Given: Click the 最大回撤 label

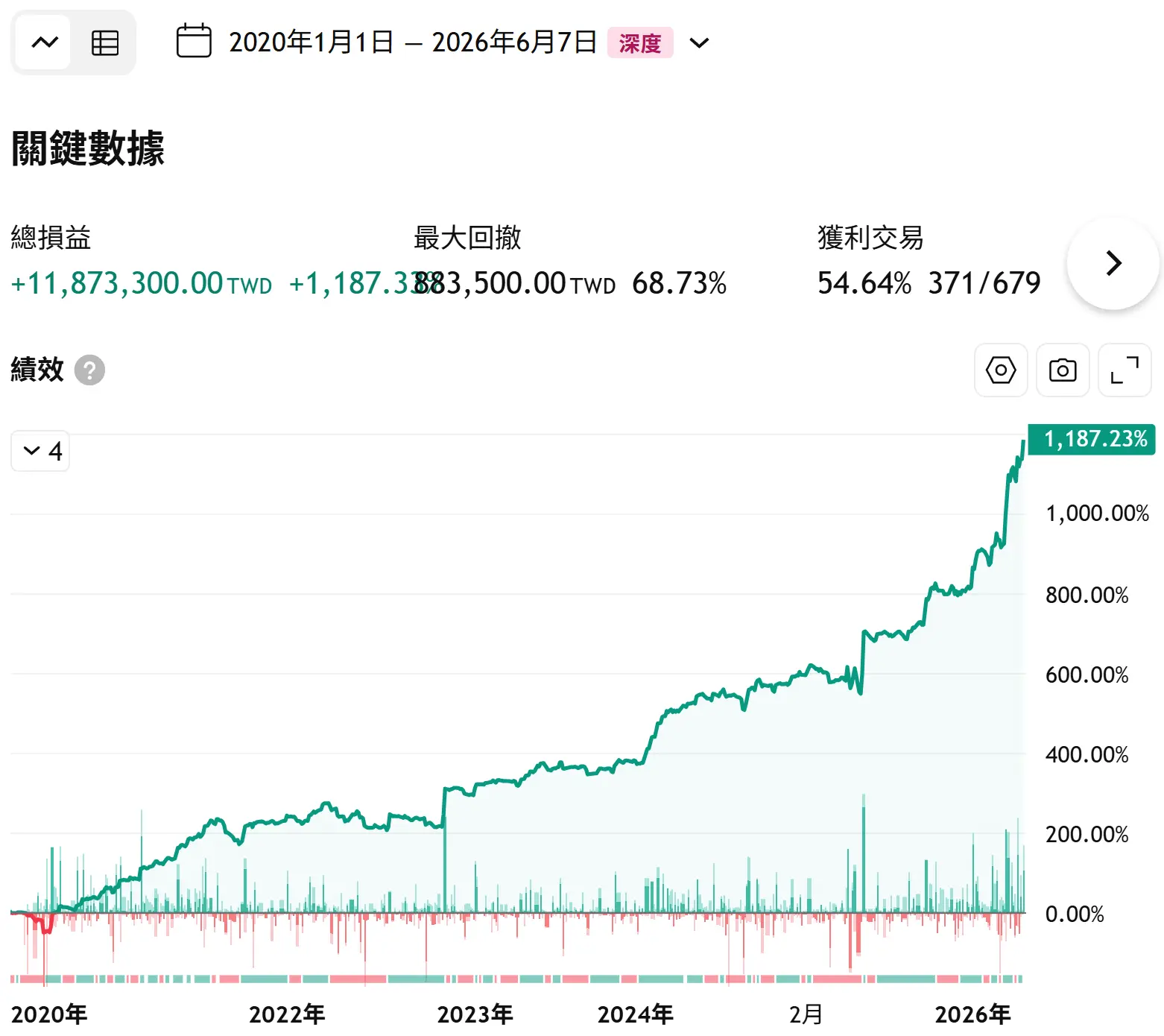Looking at the screenshot, I should (467, 238).
